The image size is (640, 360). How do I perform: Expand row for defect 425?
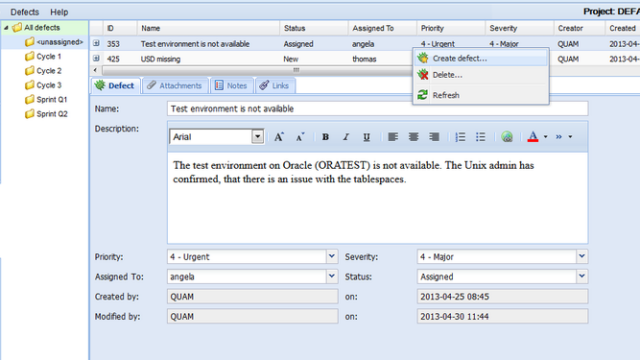96,58
